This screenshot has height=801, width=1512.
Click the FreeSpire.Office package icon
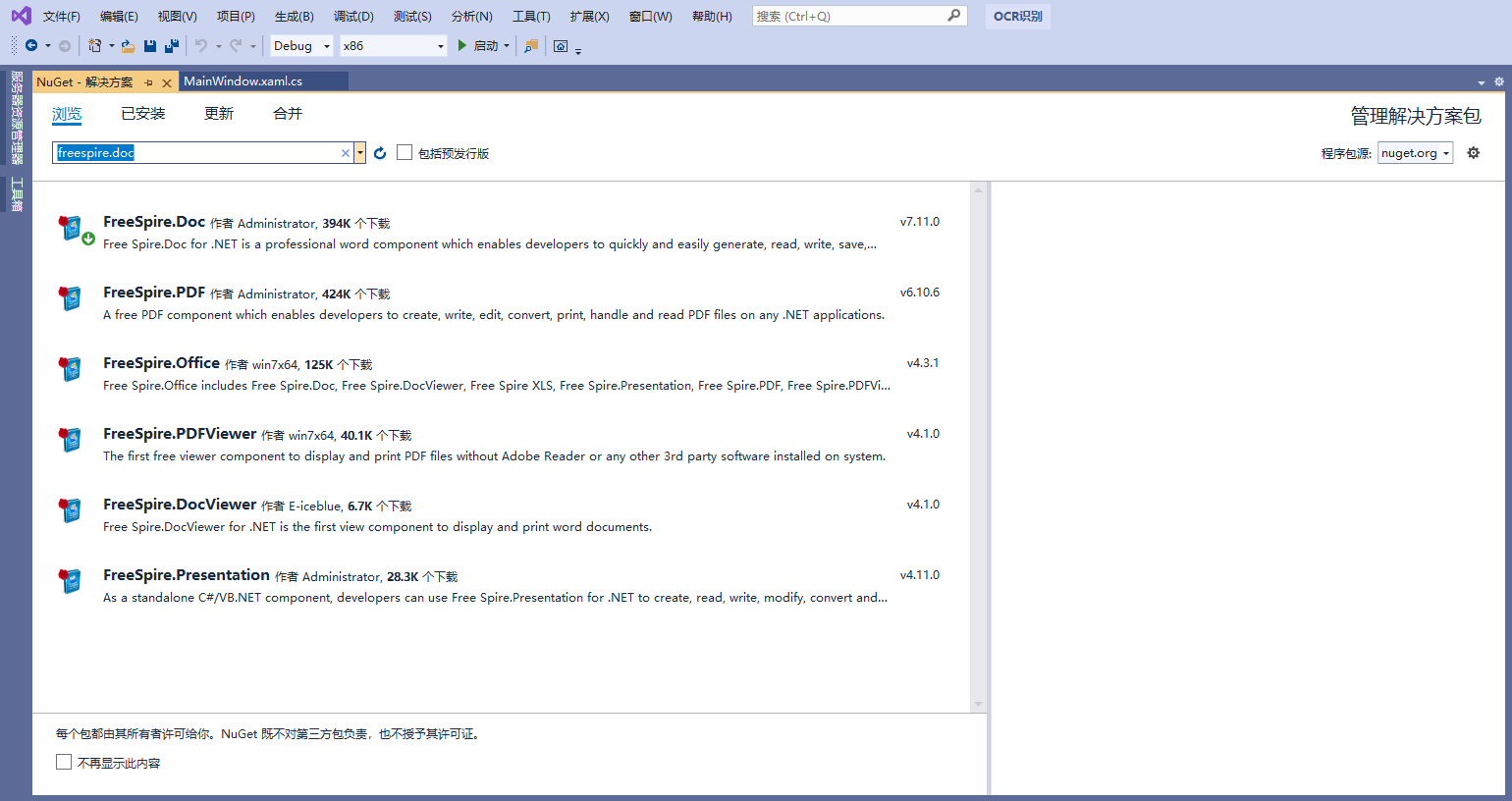71,369
